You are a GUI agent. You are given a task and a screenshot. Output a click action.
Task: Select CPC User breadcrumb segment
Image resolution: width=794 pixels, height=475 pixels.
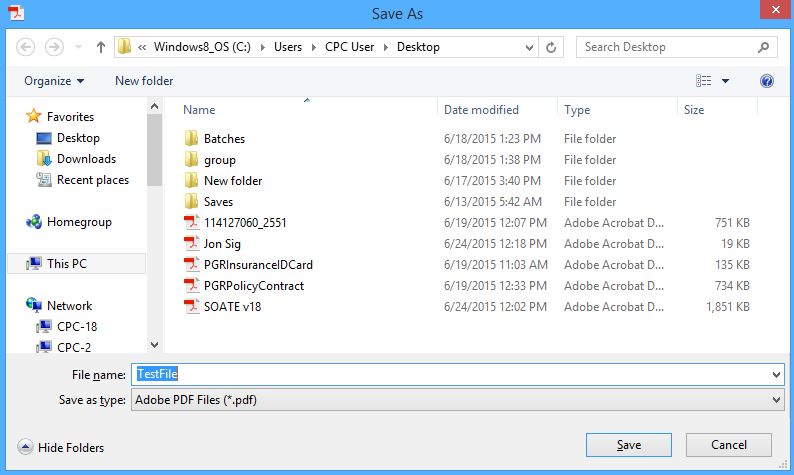tap(349, 47)
